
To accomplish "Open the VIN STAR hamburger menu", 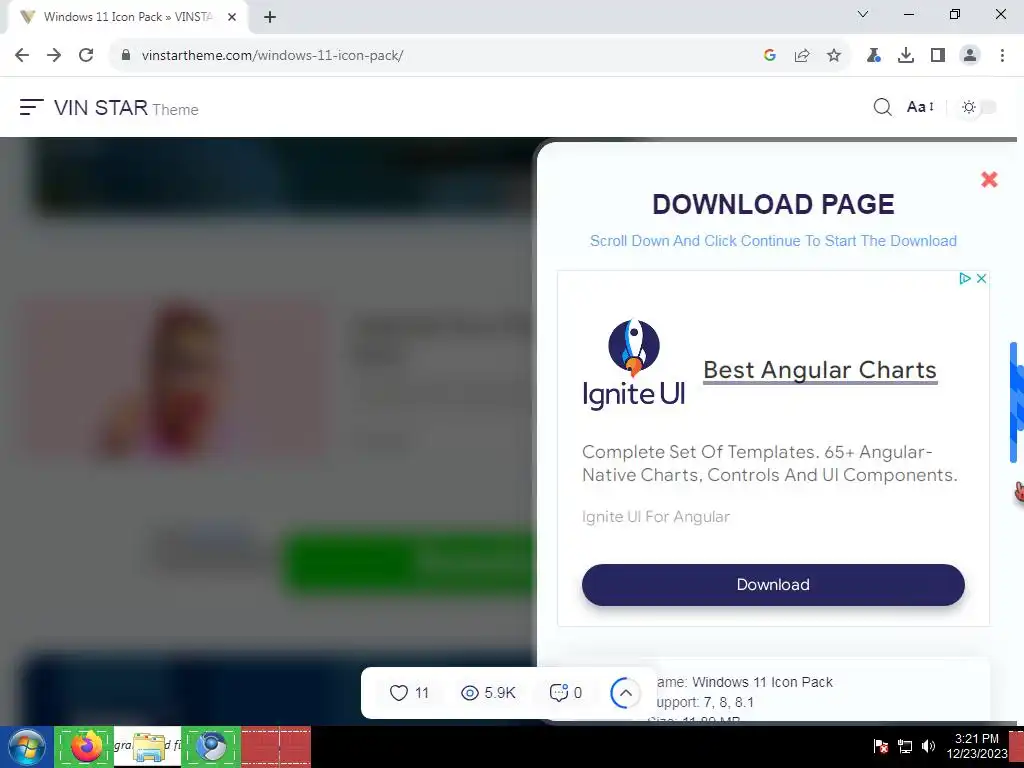I will pyautogui.click(x=31, y=107).
